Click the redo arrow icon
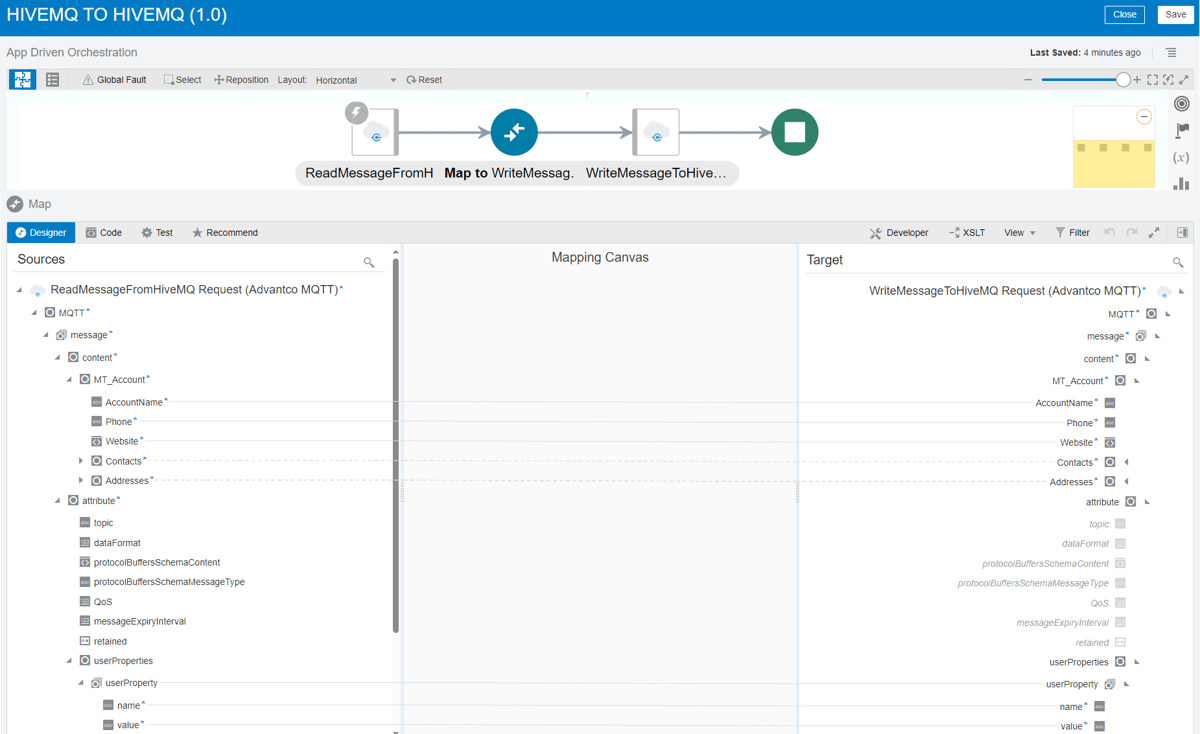Viewport: 1200px width, 734px height. pyautogui.click(x=1132, y=233)
